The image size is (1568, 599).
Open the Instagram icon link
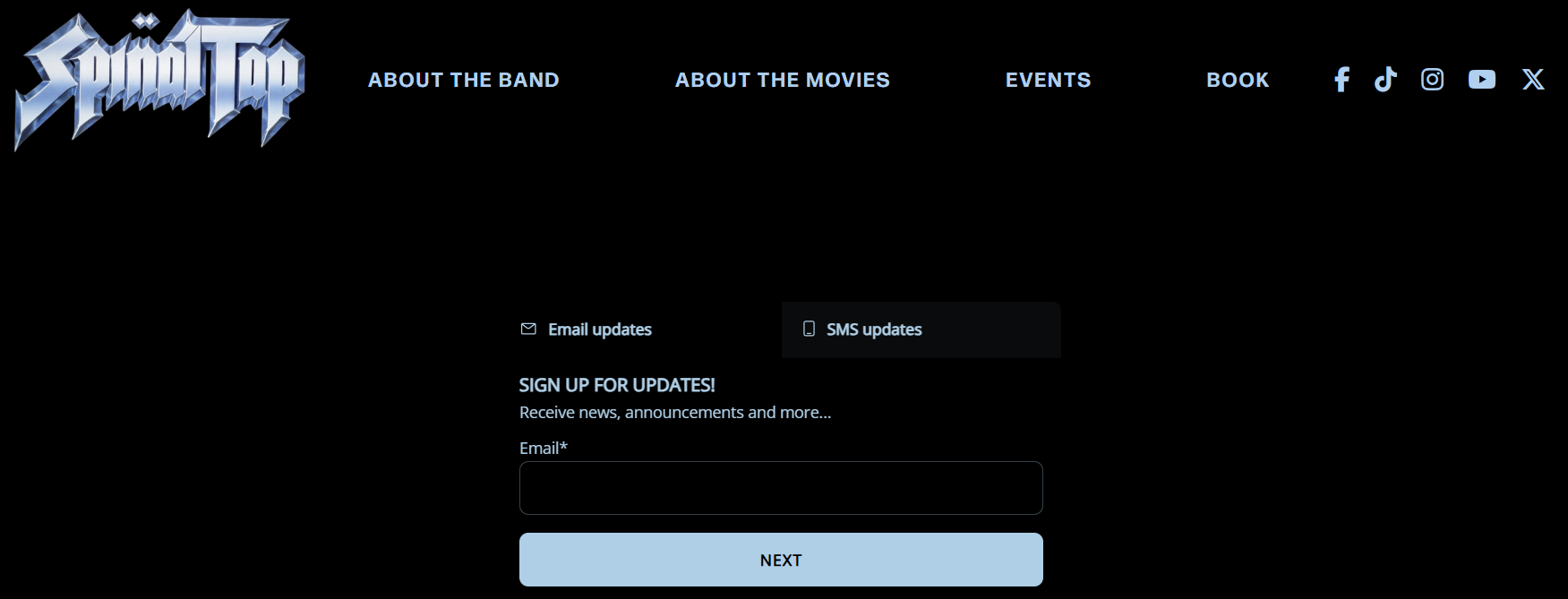pyautogui.click(x=1432, y=80)
